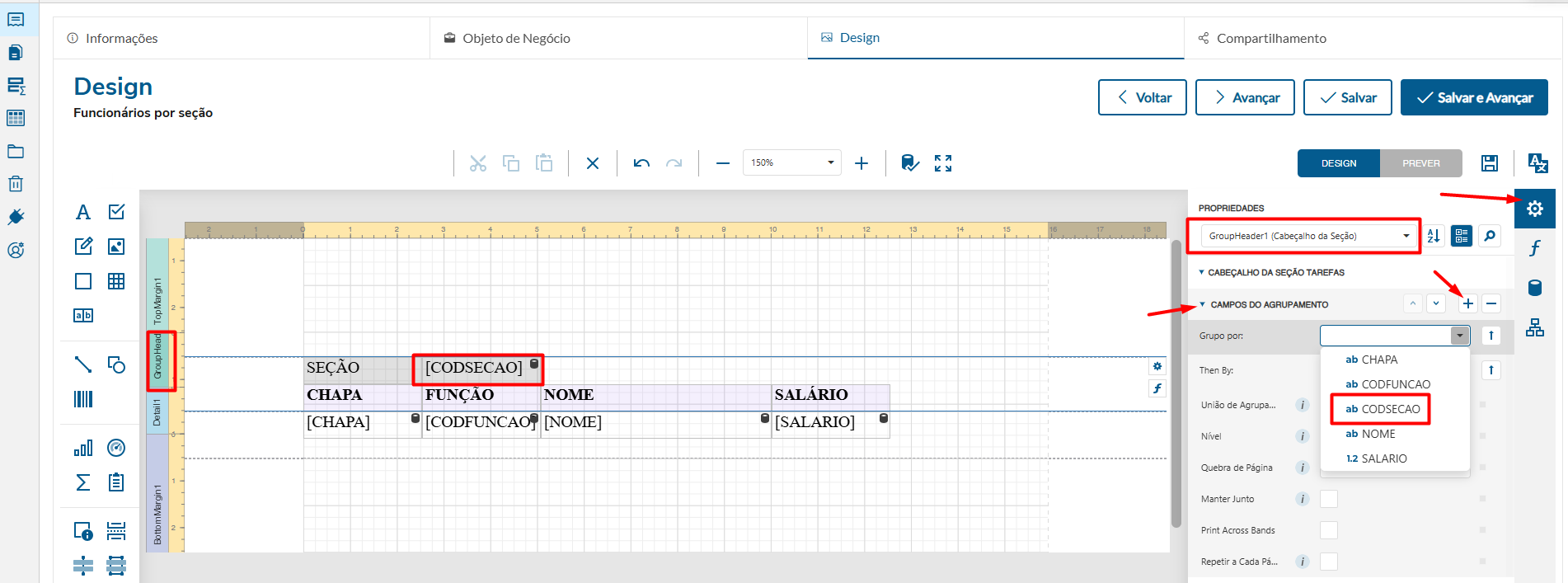Select the Check Box tool
This screenshot has width=1568, height=583.
pyautogui.click(x=116, y=212)
